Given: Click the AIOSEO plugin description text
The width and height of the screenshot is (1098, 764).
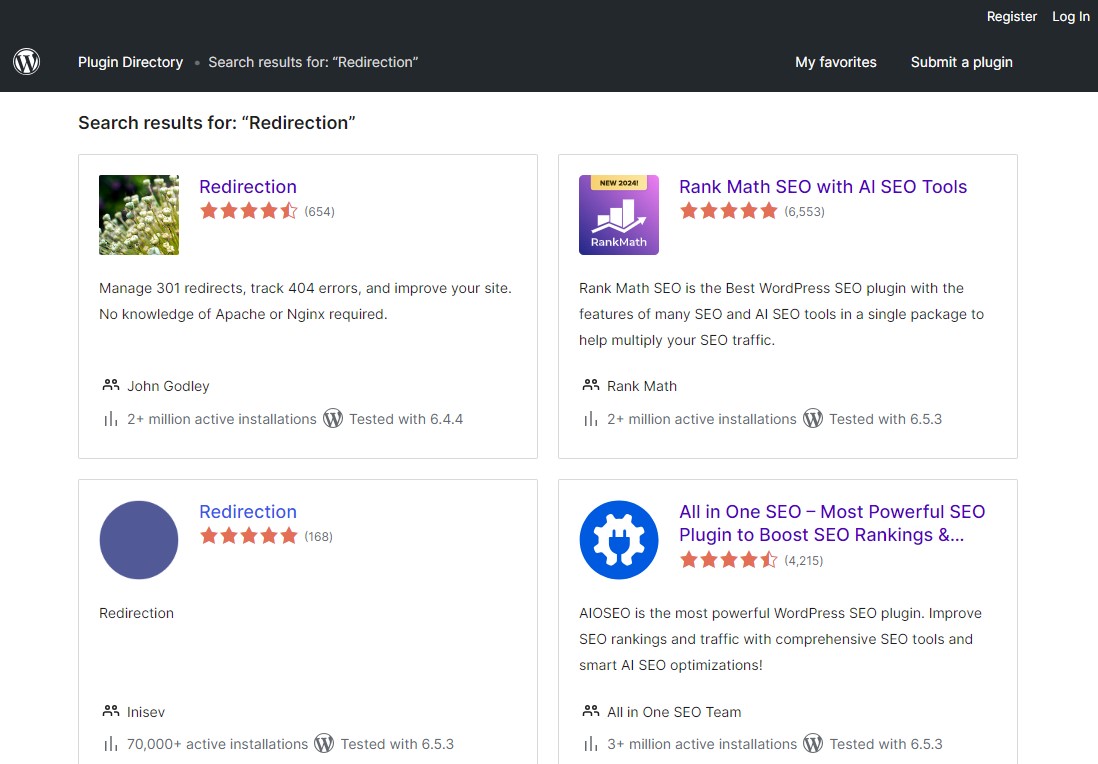Looking at the screenshot, I should pos(780,639).
